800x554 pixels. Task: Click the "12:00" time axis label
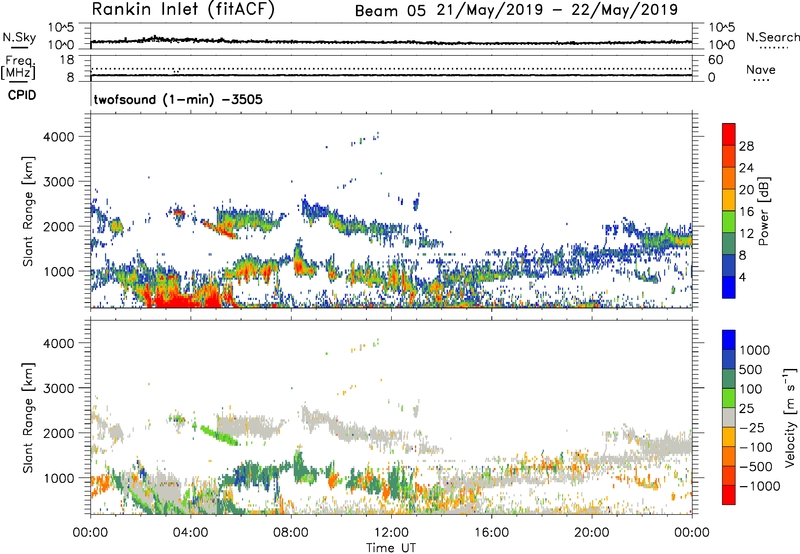391,533
